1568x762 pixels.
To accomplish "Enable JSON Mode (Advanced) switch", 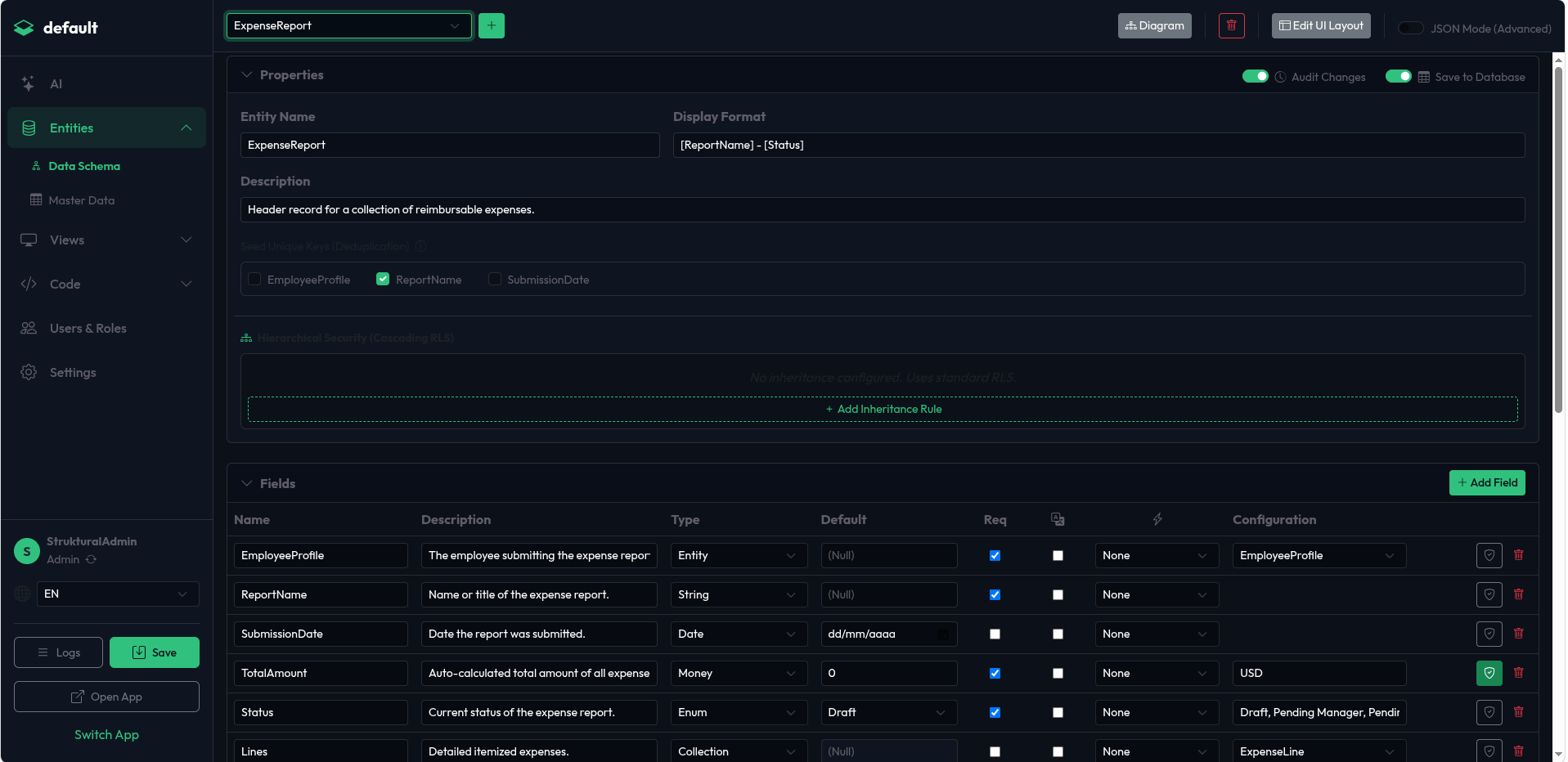I will 1410,28.
